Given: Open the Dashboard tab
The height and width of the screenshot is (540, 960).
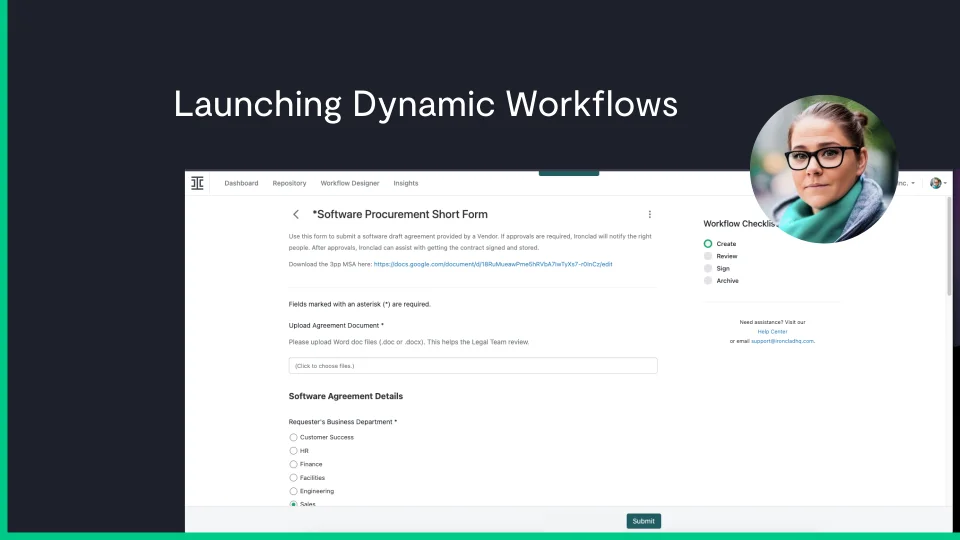Looking at the screenshot, I should [x=241, y=183].
